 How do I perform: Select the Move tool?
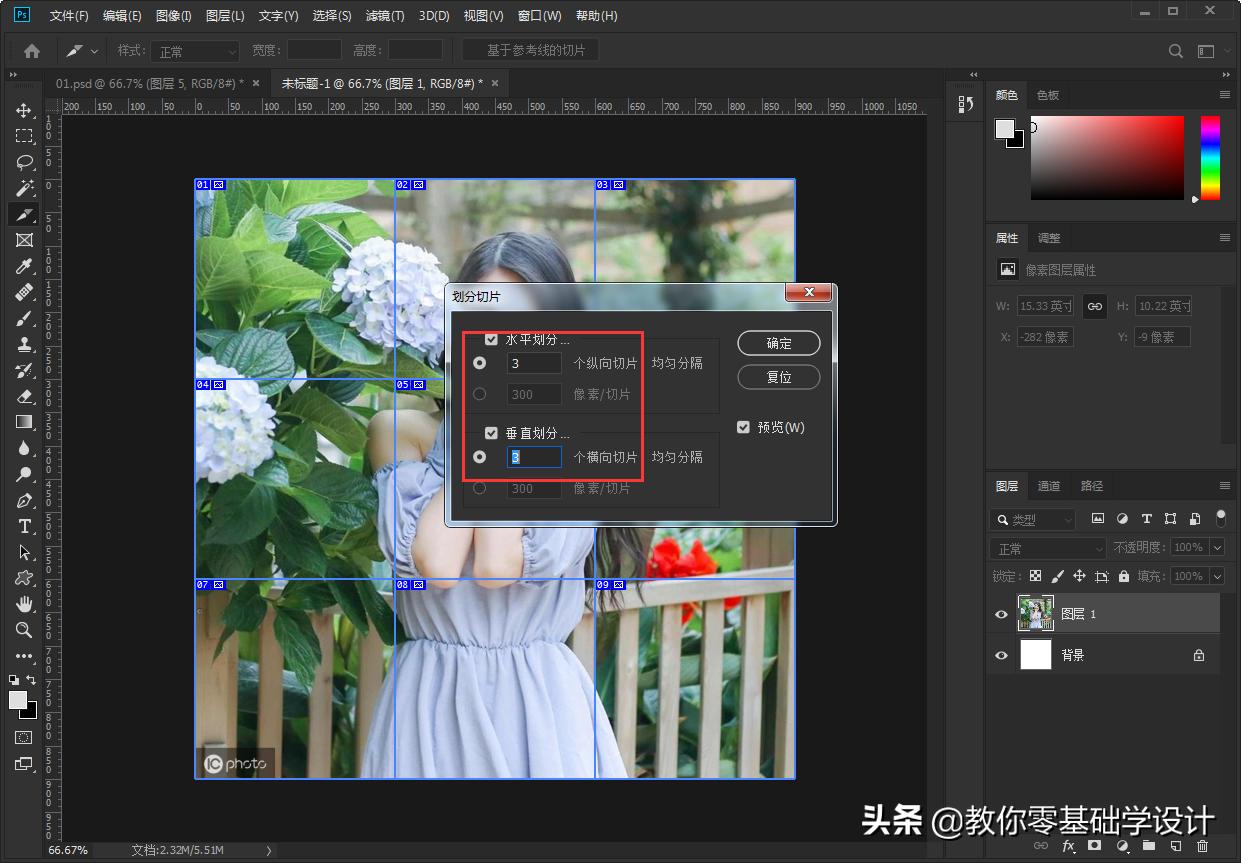click(x=24, y=110)
